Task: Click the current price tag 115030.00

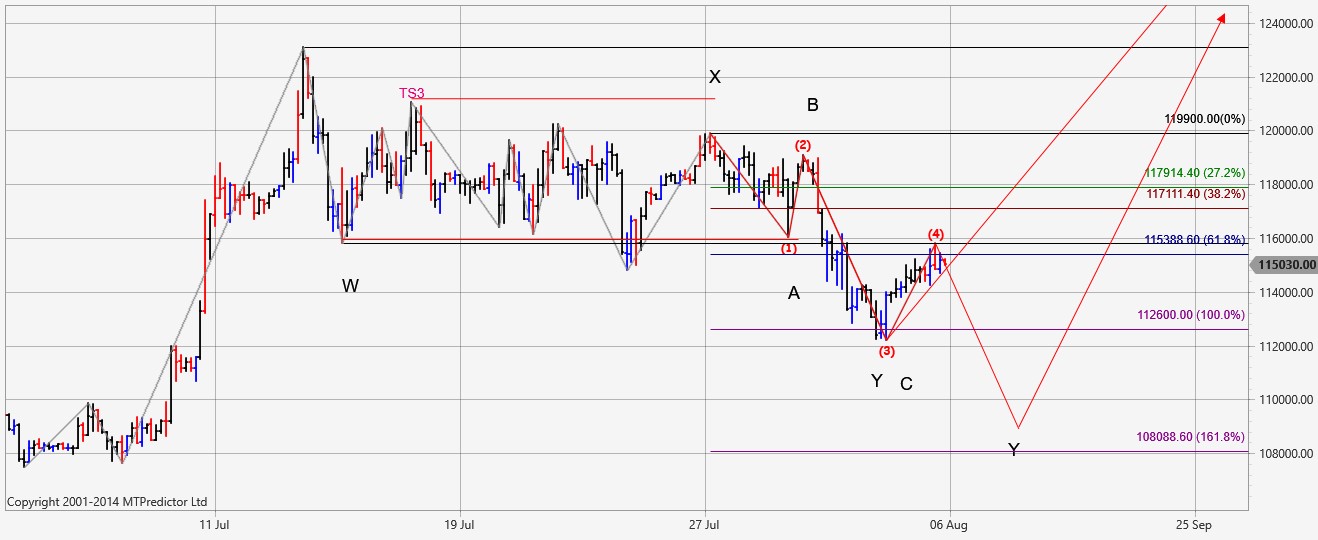Action: (1284, 265)
